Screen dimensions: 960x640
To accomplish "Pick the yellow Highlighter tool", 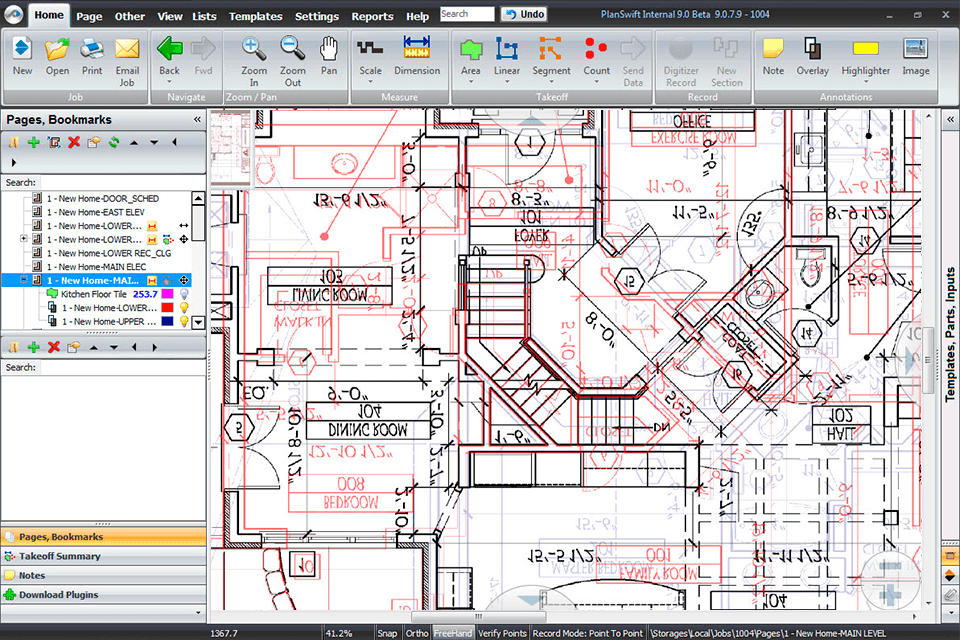I will click(866, 56).
